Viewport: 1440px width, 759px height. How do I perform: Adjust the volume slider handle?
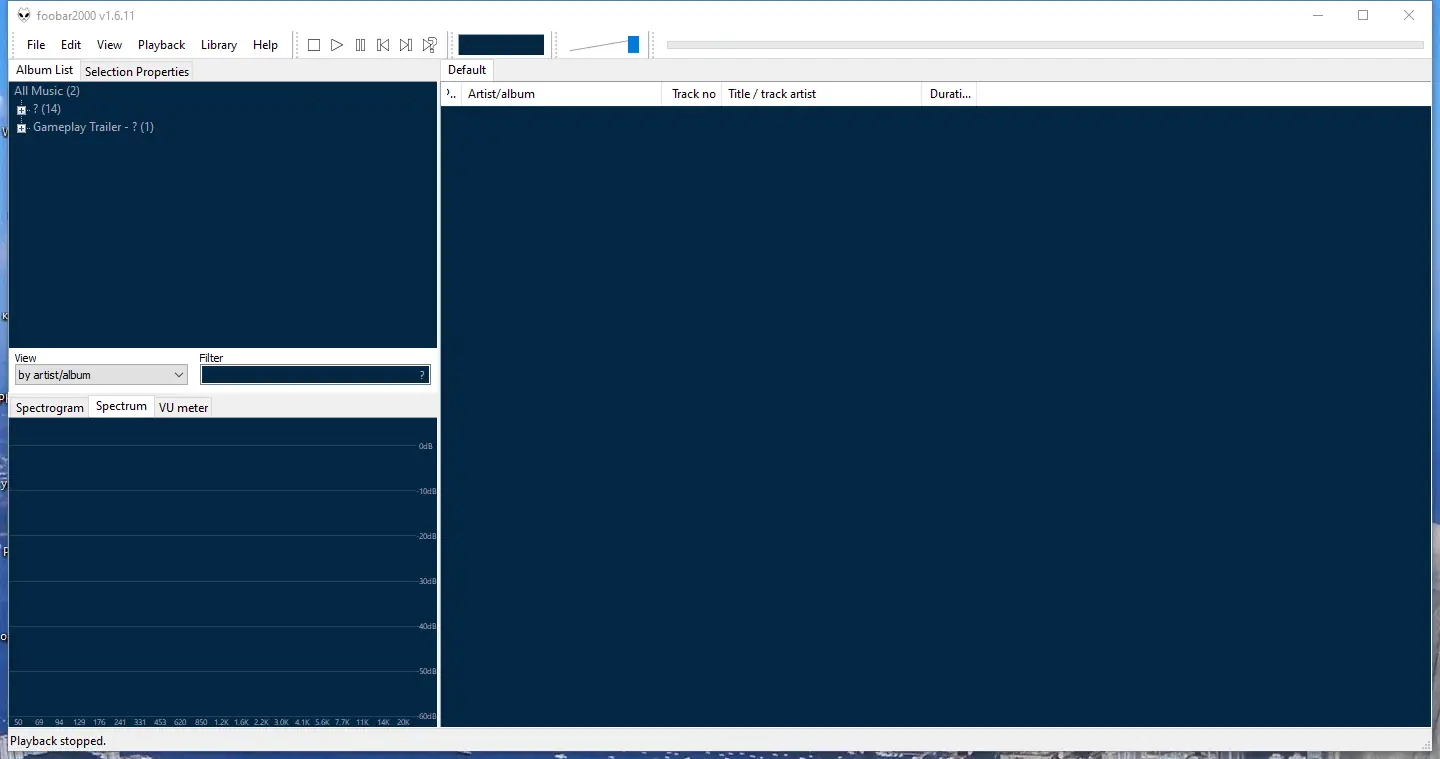[x=633, y=45]
